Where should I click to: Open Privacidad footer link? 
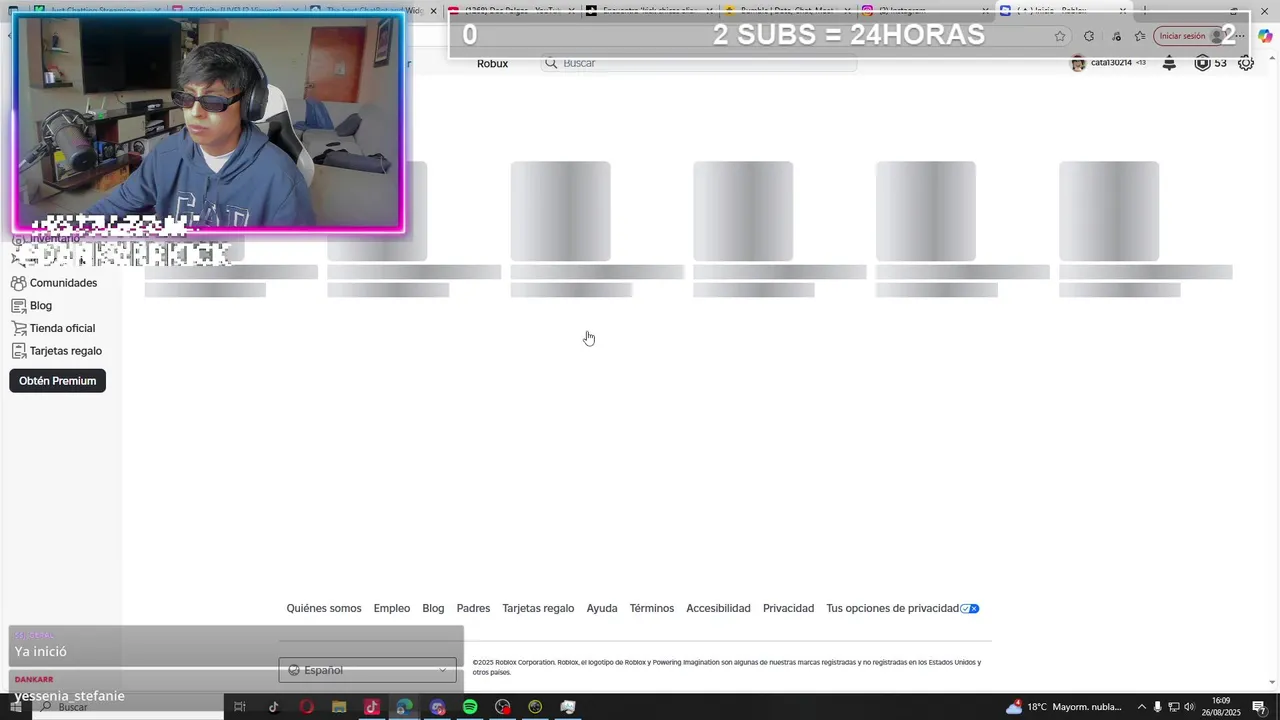(788, 608)
